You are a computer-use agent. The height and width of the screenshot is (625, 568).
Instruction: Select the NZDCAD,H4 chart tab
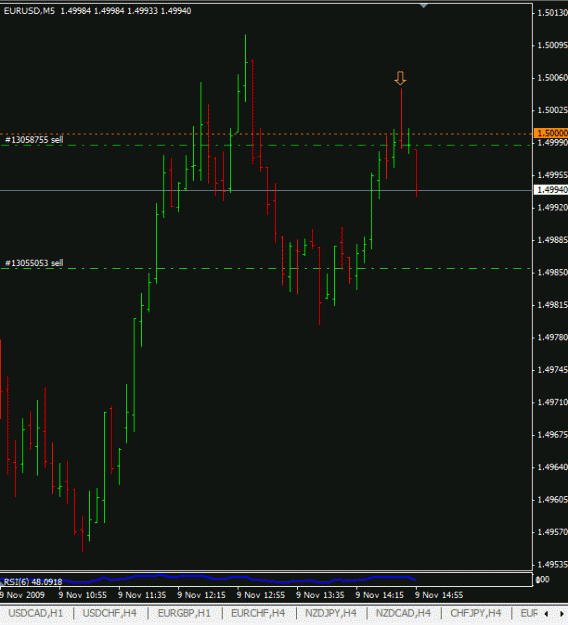(403, 613)
